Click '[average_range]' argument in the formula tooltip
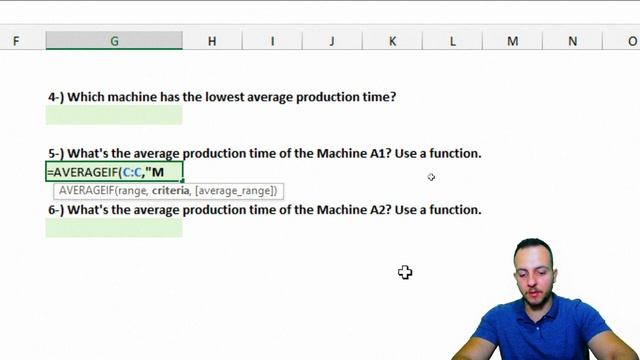Screen dimensions: 640x360 [x=234, y=191]
